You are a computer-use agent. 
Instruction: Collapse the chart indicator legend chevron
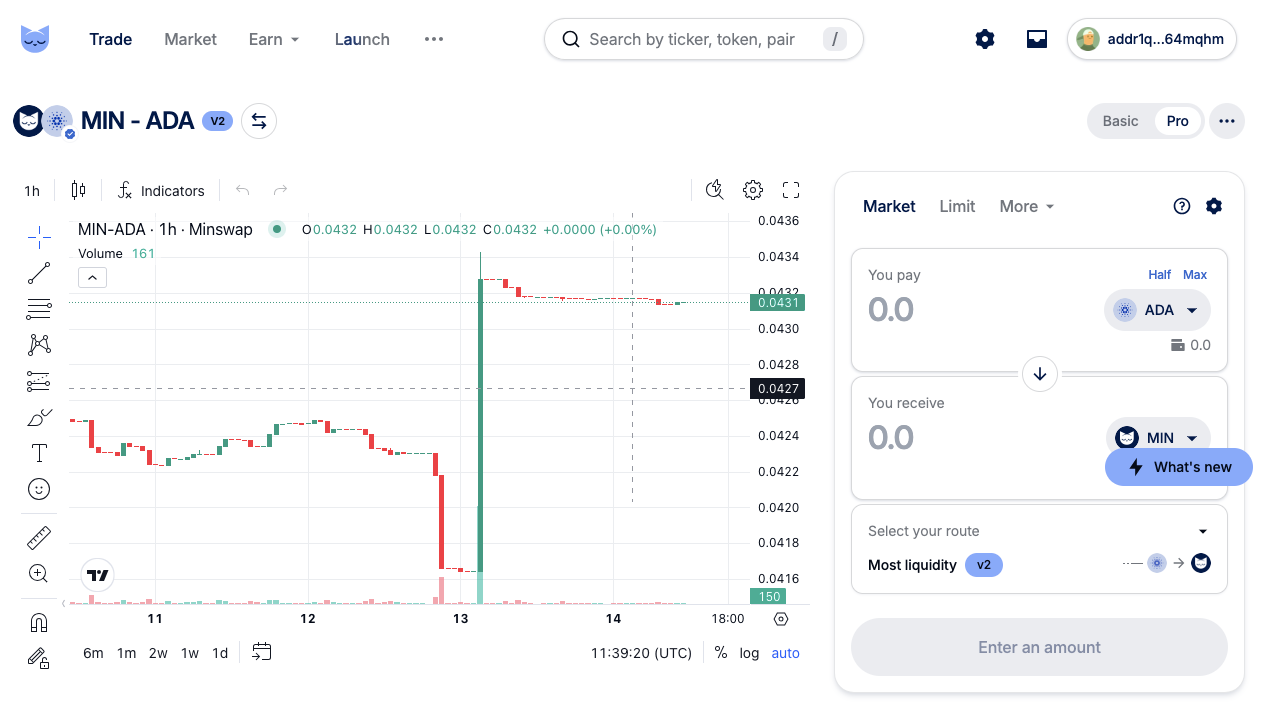91,278
